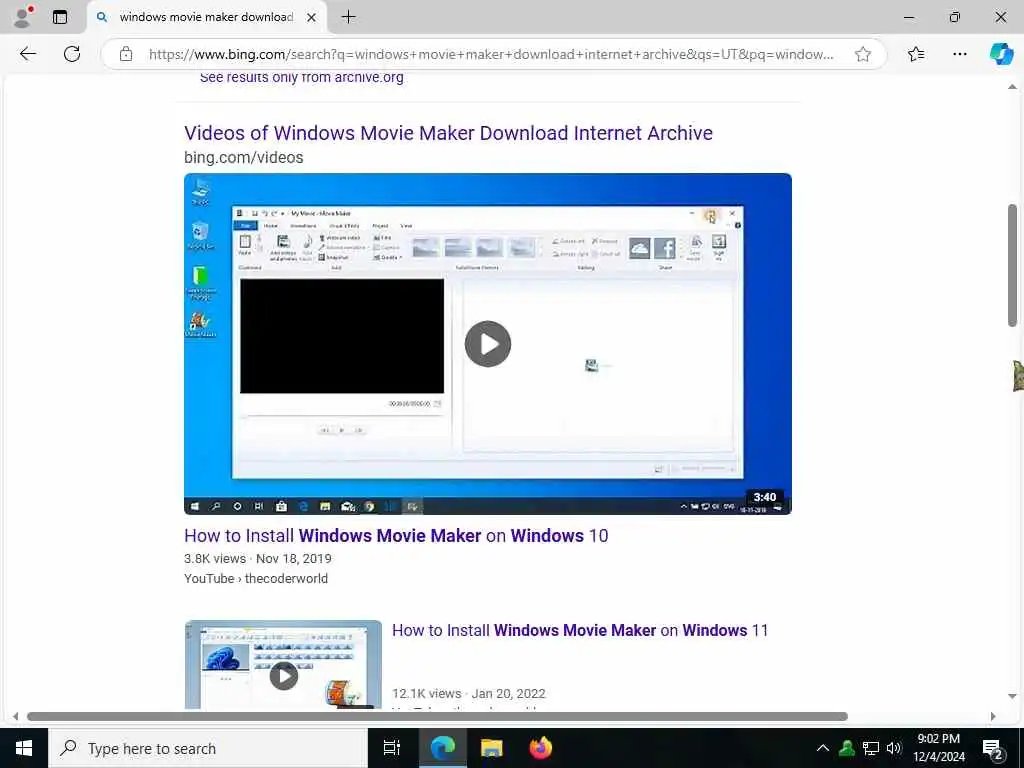Open File Explorer from taskbar
Viewport: 1024px width, 768px height.
click(x=492, y=748)
